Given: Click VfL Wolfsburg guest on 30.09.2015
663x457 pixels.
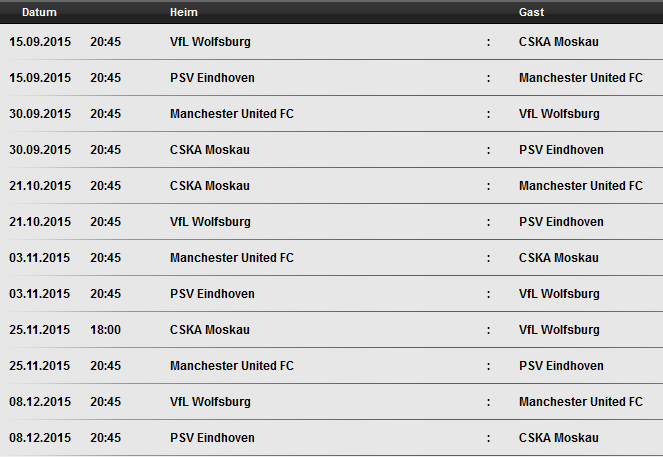Looking at the screenshot, I should pos(559,114).
